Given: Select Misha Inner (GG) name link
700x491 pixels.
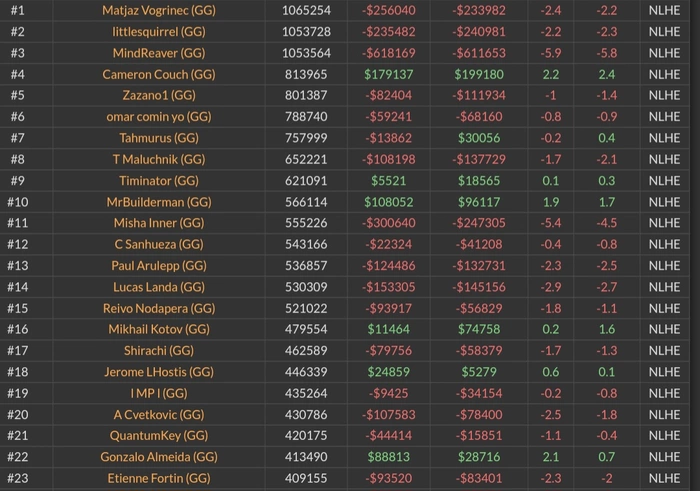Looking at the screenshot, I should [159, 223].
